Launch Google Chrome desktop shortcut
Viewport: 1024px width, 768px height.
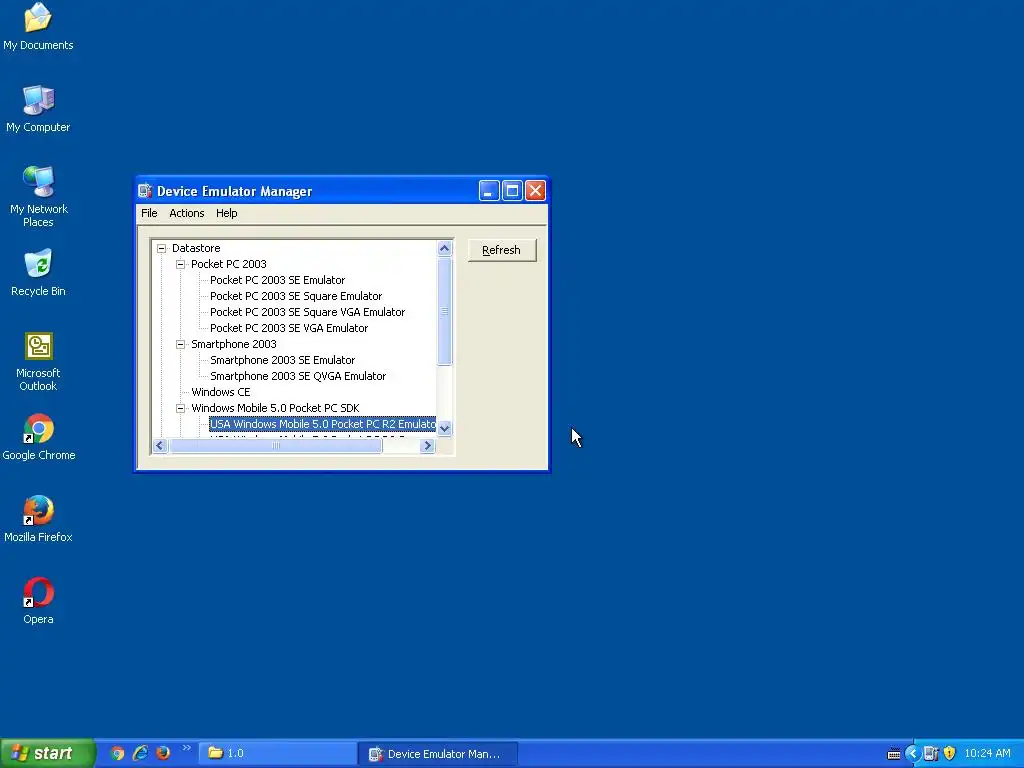tap(38, 436)
